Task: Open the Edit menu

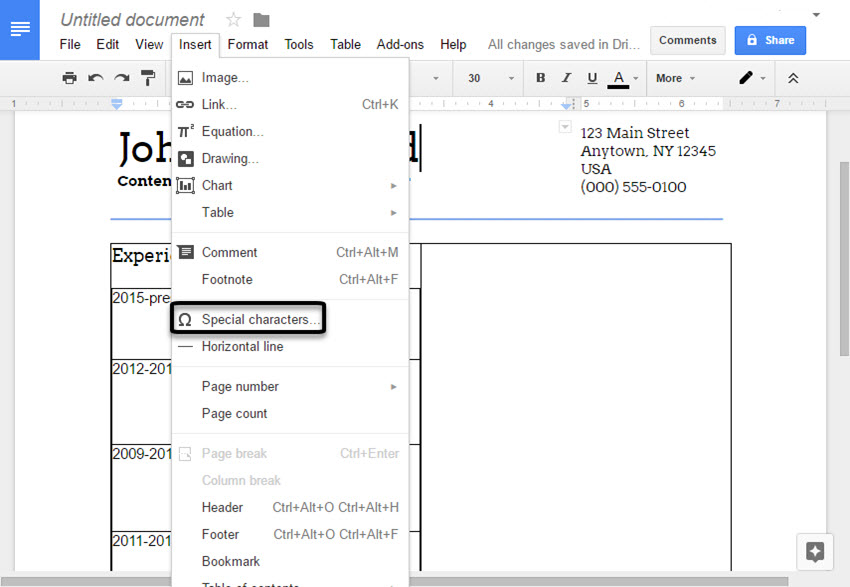Action: point(107,44)
